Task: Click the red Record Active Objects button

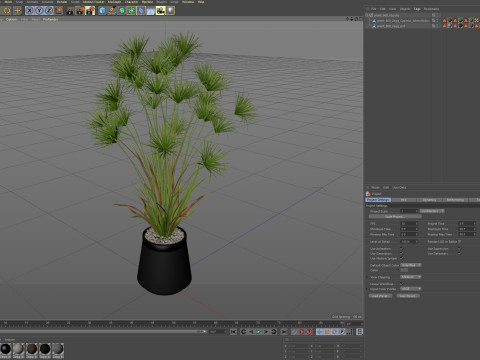Action: click(302, 332)
